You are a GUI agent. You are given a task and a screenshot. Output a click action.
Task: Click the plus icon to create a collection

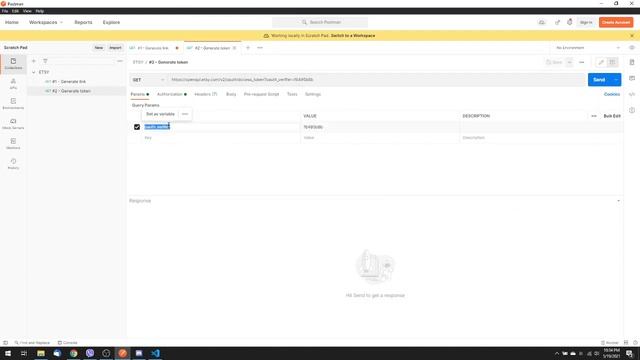34,61
